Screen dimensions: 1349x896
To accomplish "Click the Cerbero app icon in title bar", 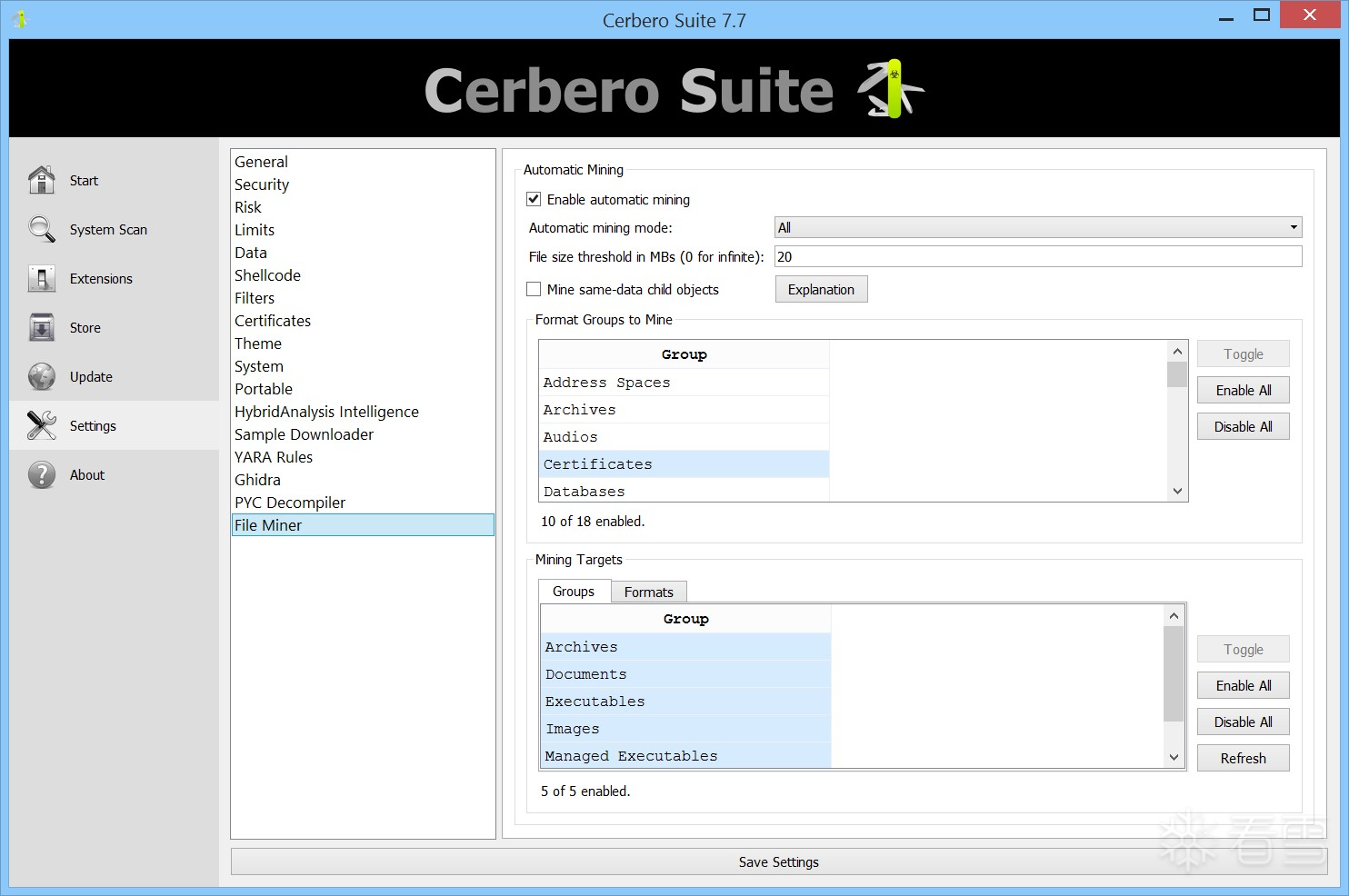I will pos(20,19).
